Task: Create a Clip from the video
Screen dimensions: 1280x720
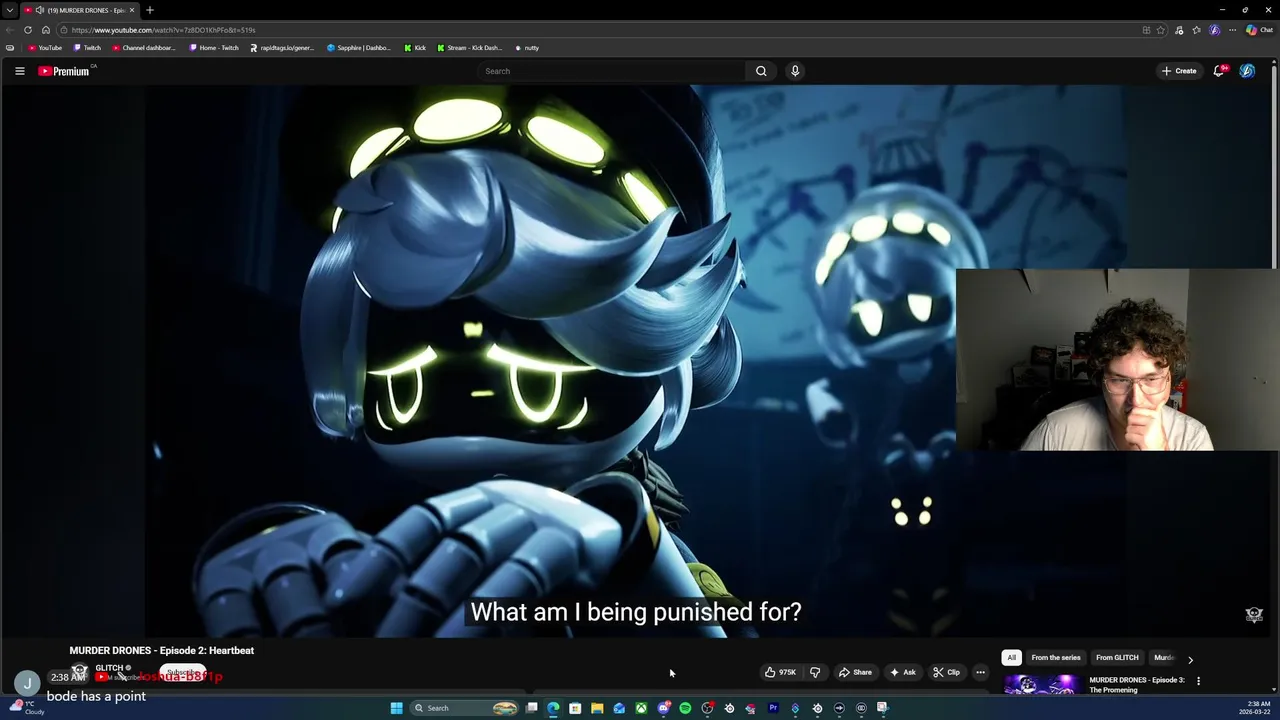Action: [x=946, y=672]
